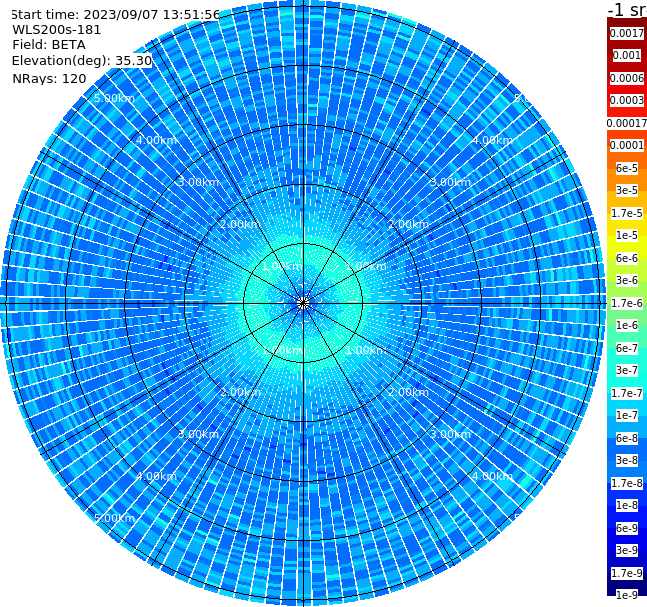Screen dimensions: 647x607
Task: Click the 6e-9 colorbar label
Action: tap(627, 528)
